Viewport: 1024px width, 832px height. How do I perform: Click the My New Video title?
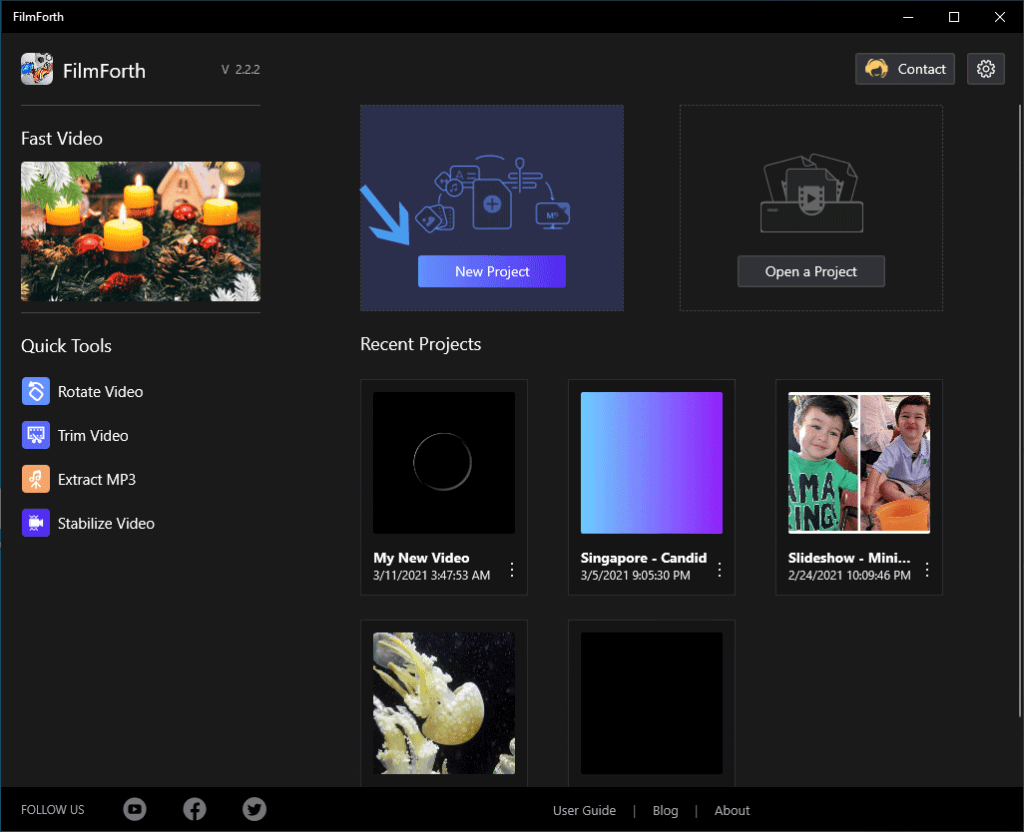[x=421, y=558]
